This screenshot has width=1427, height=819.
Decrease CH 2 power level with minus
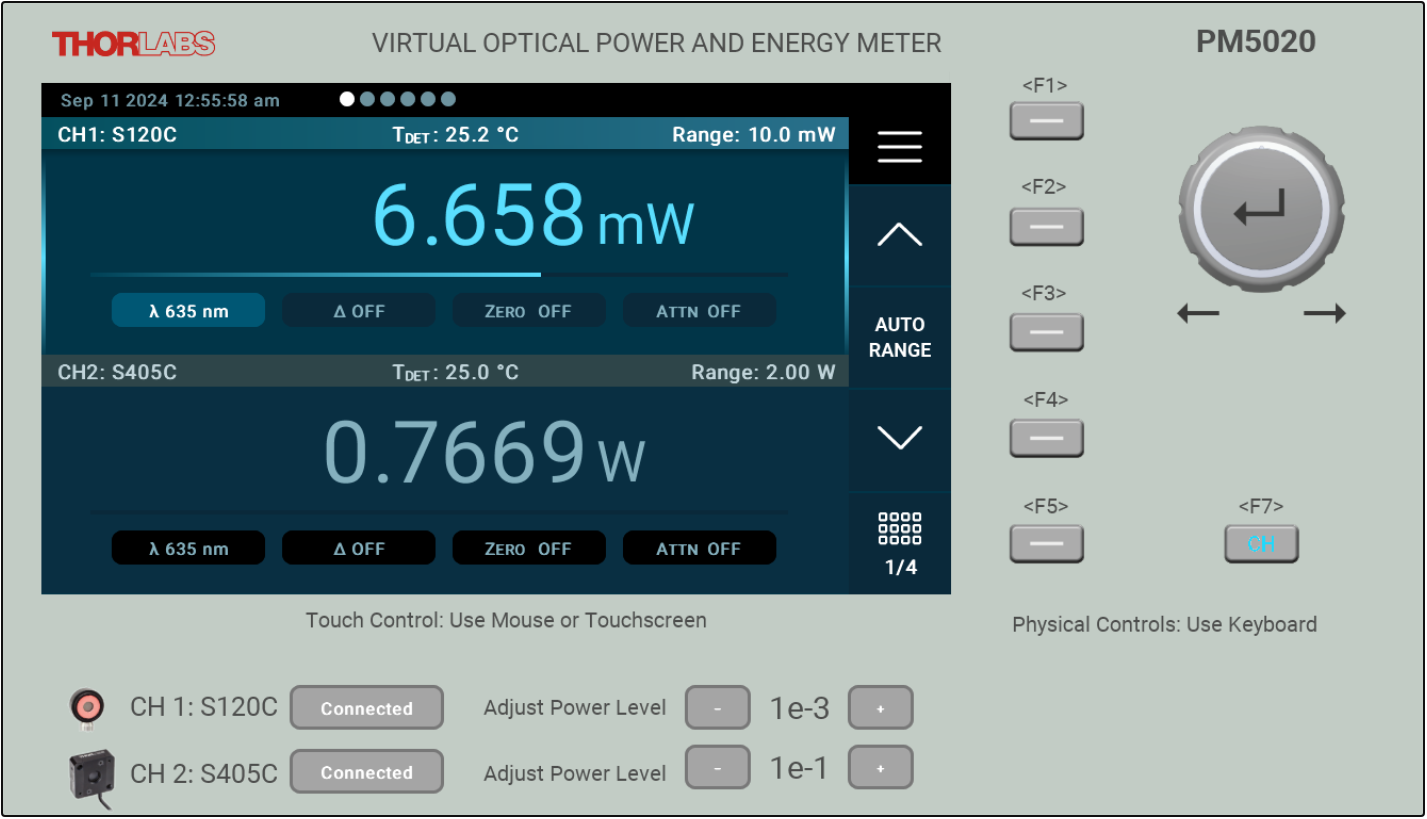(717, 768)
